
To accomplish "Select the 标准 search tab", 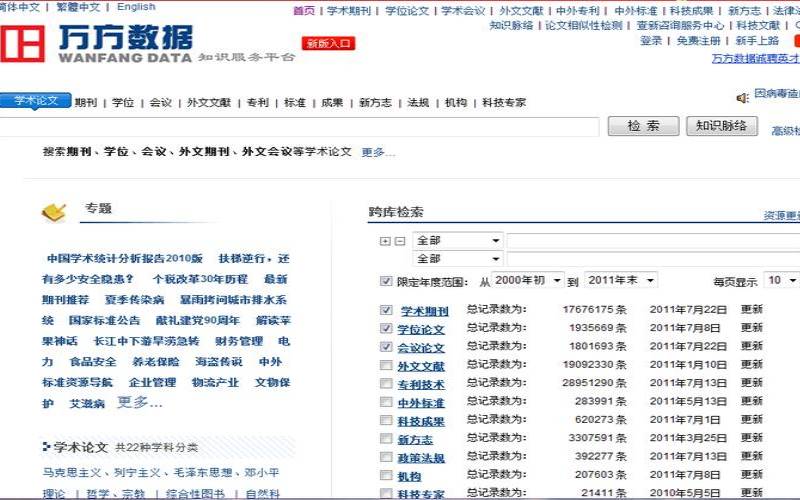I will pyautogui.click(x=295, y=103).
